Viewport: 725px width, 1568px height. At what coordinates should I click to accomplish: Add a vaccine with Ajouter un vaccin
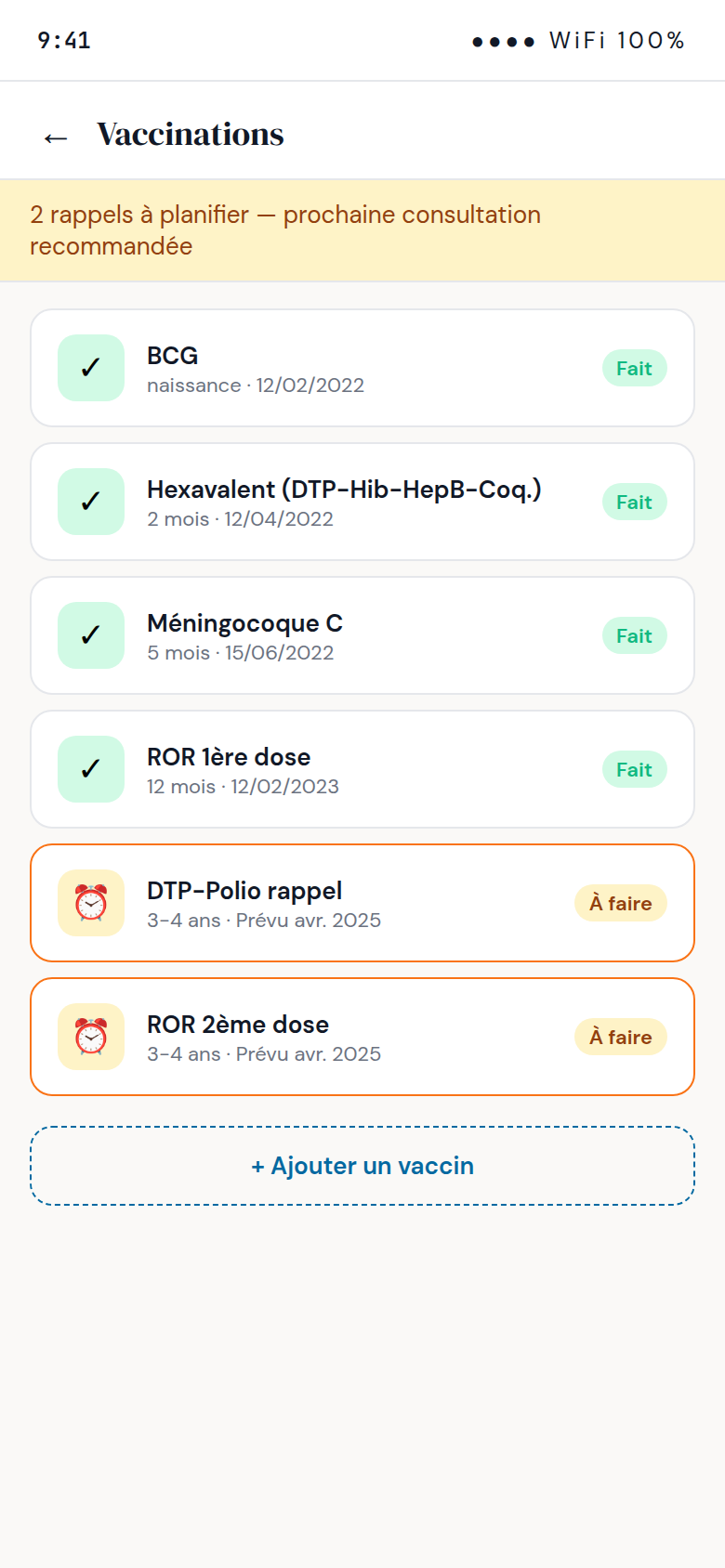(362, 1166)
